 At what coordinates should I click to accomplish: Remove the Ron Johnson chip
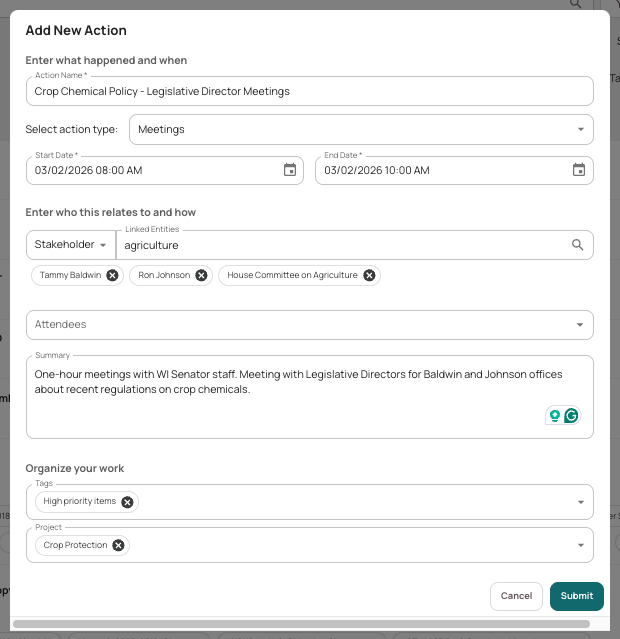tap(201, 275)
